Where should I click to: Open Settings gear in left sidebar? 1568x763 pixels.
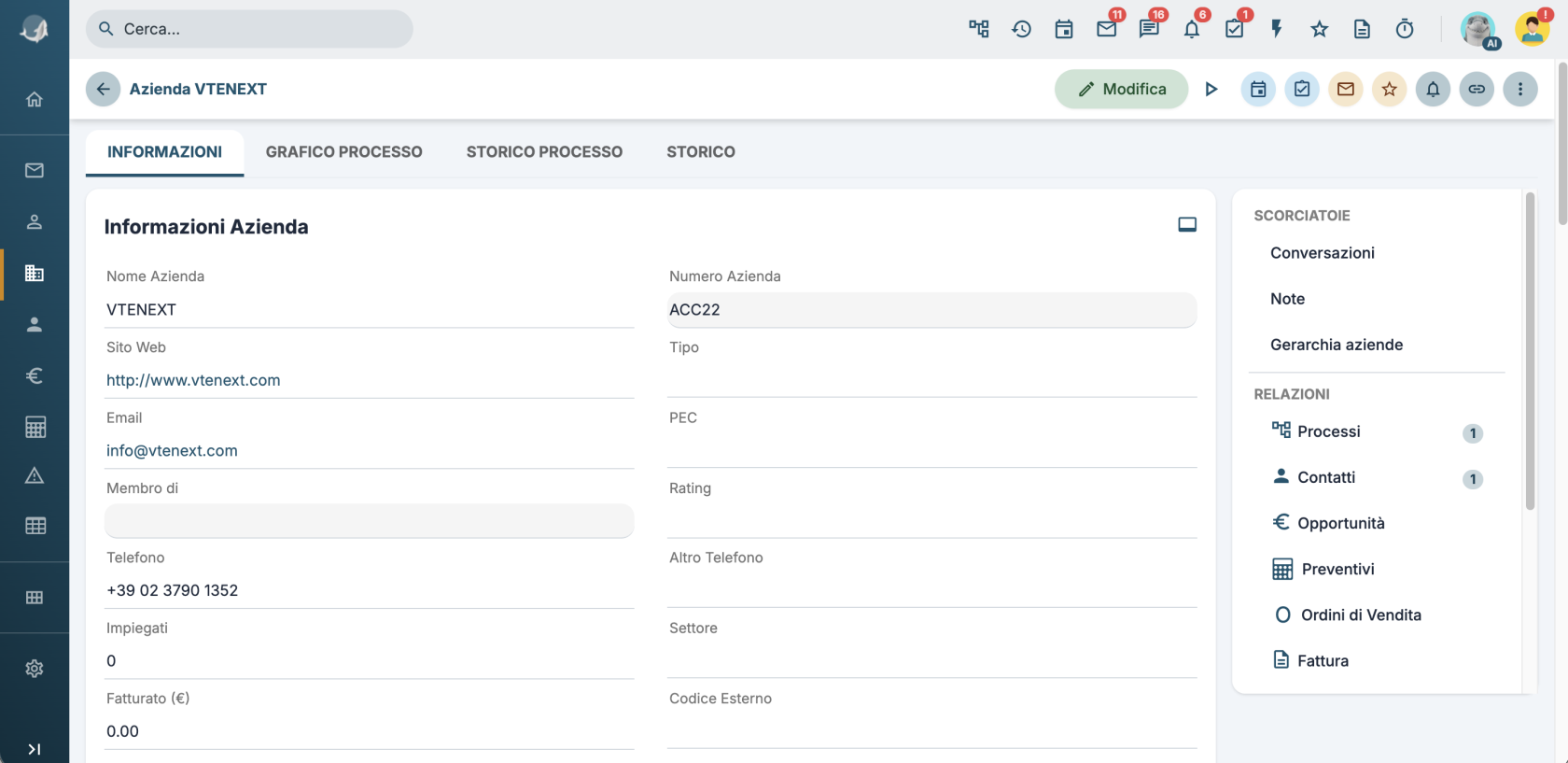point(35,669)
